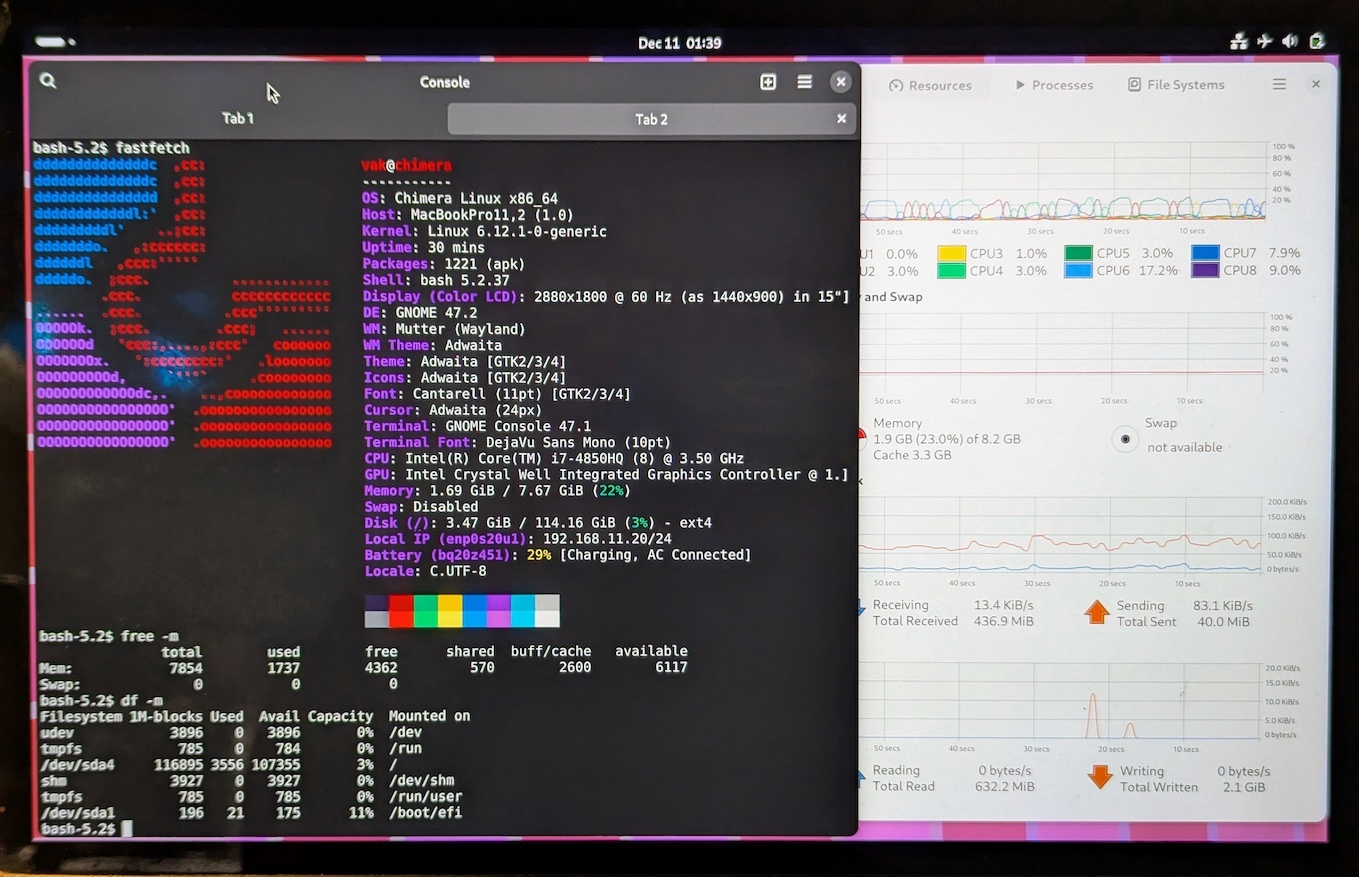Click the CPU7 blue color swatch

pyautogui.click(x=1206, y=254)
